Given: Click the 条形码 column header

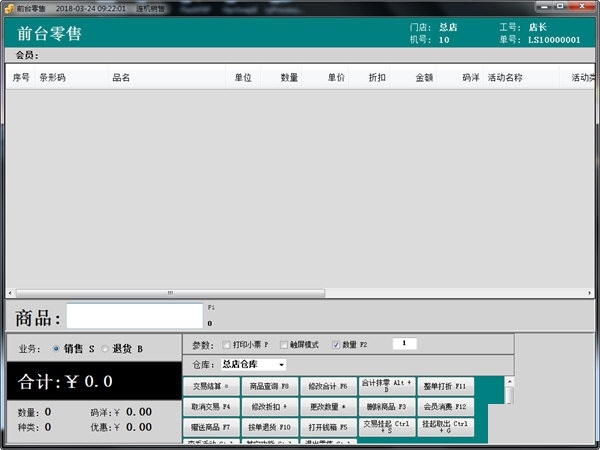Looking at the screenshot, I should 53,77.
